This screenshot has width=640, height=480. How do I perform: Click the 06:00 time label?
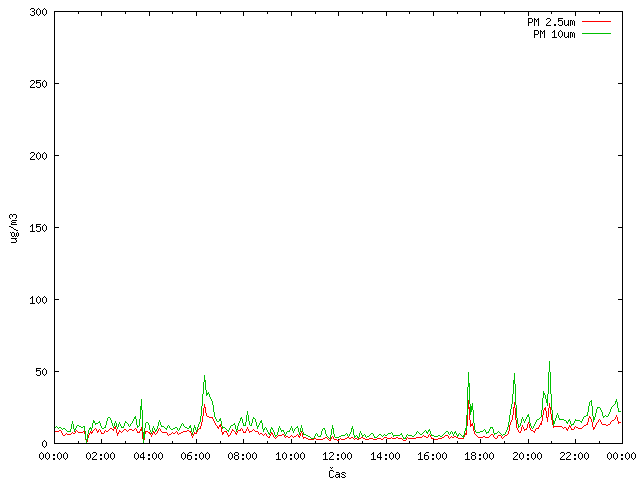click(196, 456)
